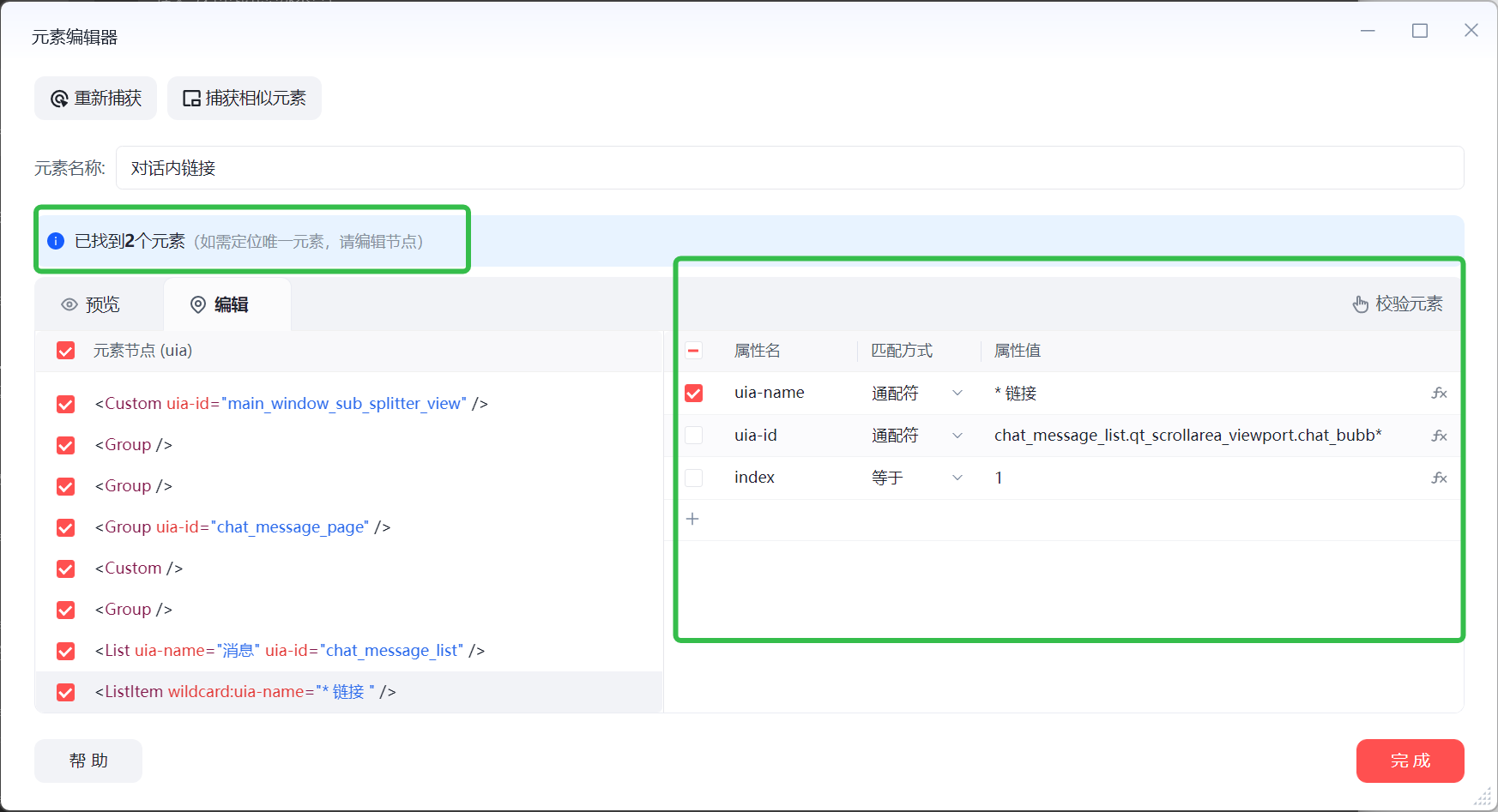Select the ListItem wildcard:uia-name node

[x=245, y=692]
